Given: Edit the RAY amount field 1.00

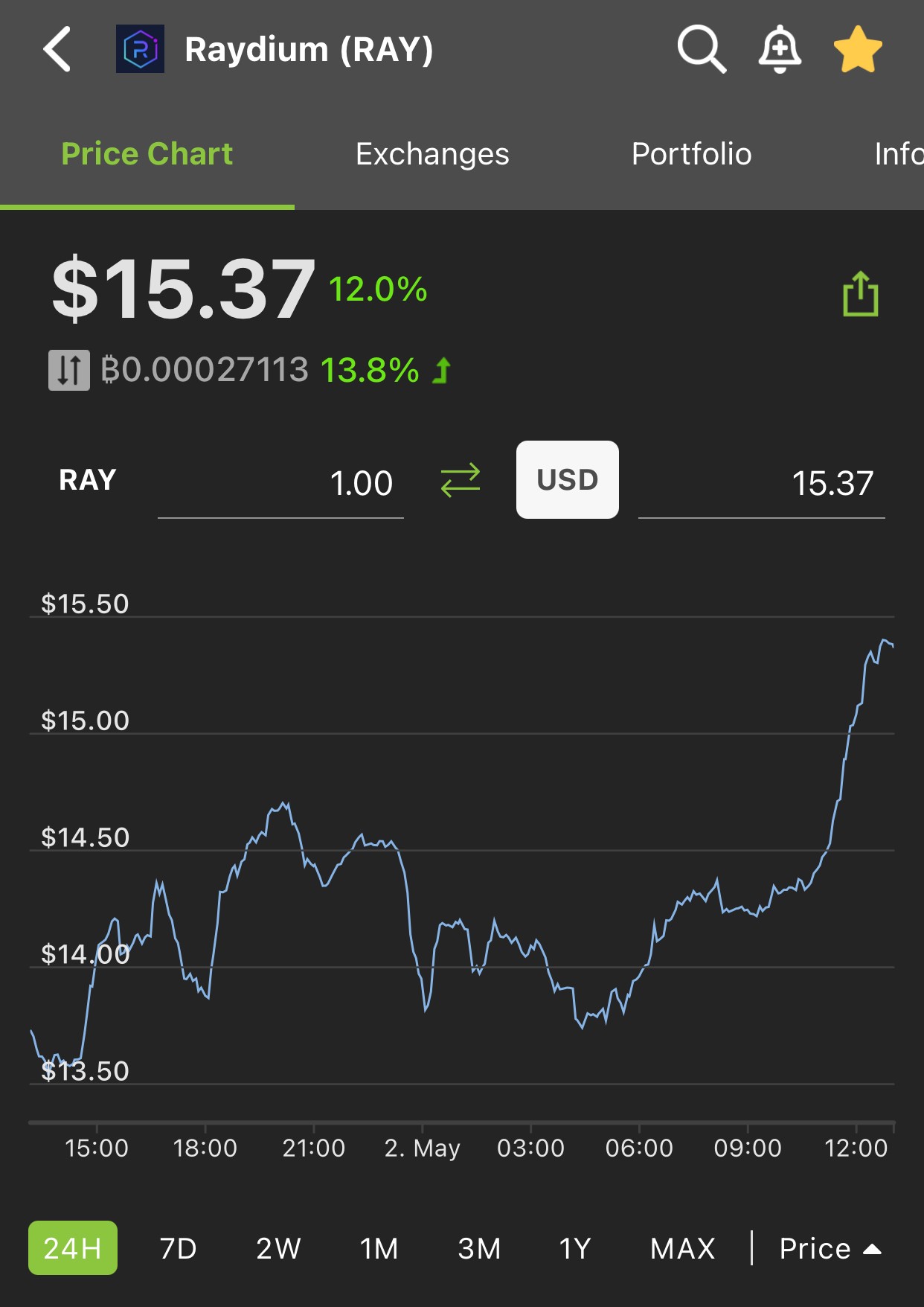Looking at the screenshot, I should tap(280, 484).
